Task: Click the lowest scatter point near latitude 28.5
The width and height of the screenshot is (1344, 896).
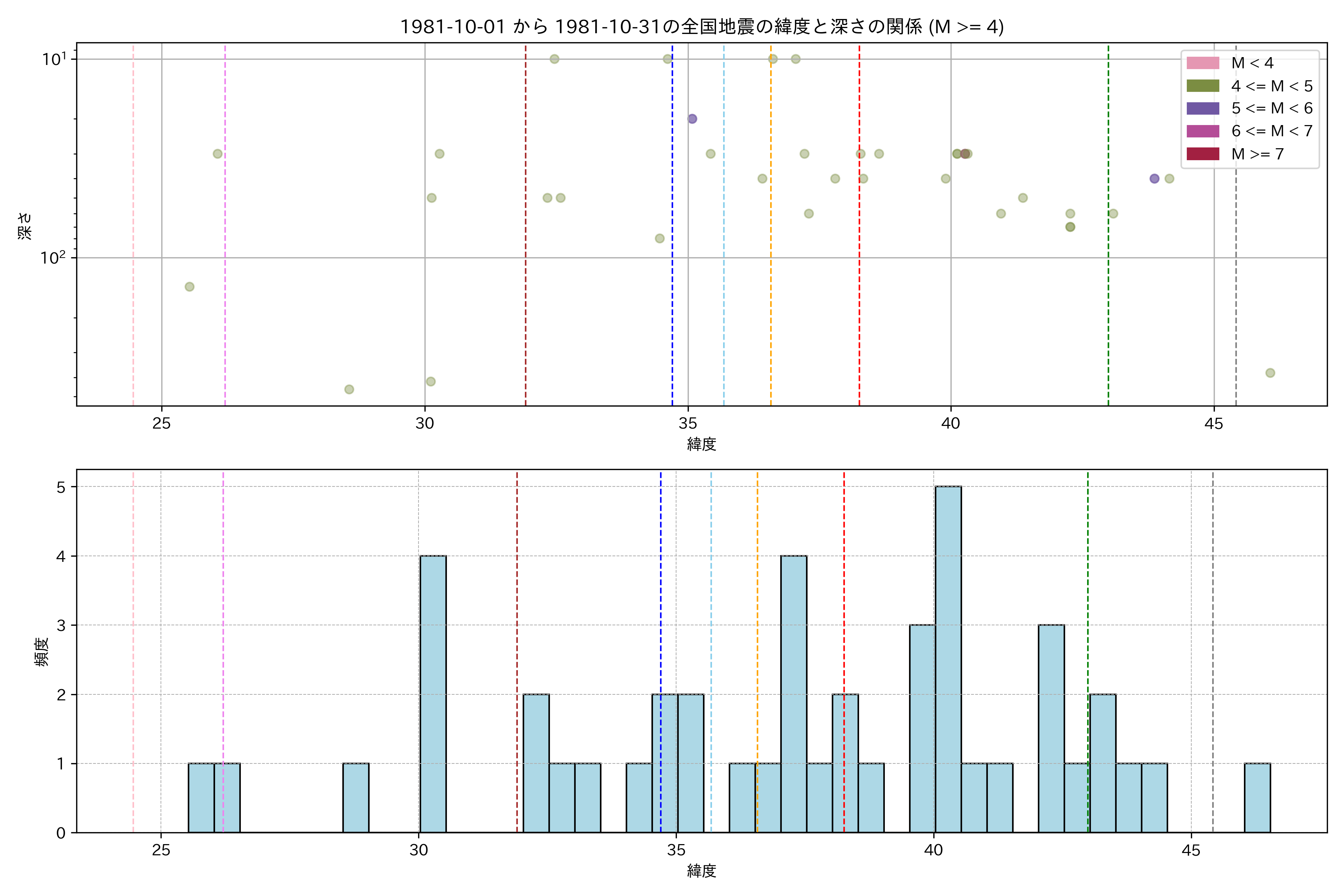Action: click(x=349, y=390)
